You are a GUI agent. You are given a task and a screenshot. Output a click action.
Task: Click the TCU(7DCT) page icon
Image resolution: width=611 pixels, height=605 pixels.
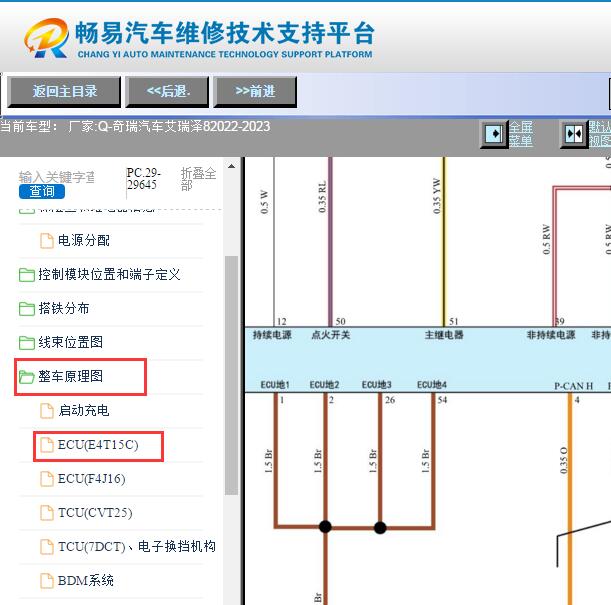point(47,547)
